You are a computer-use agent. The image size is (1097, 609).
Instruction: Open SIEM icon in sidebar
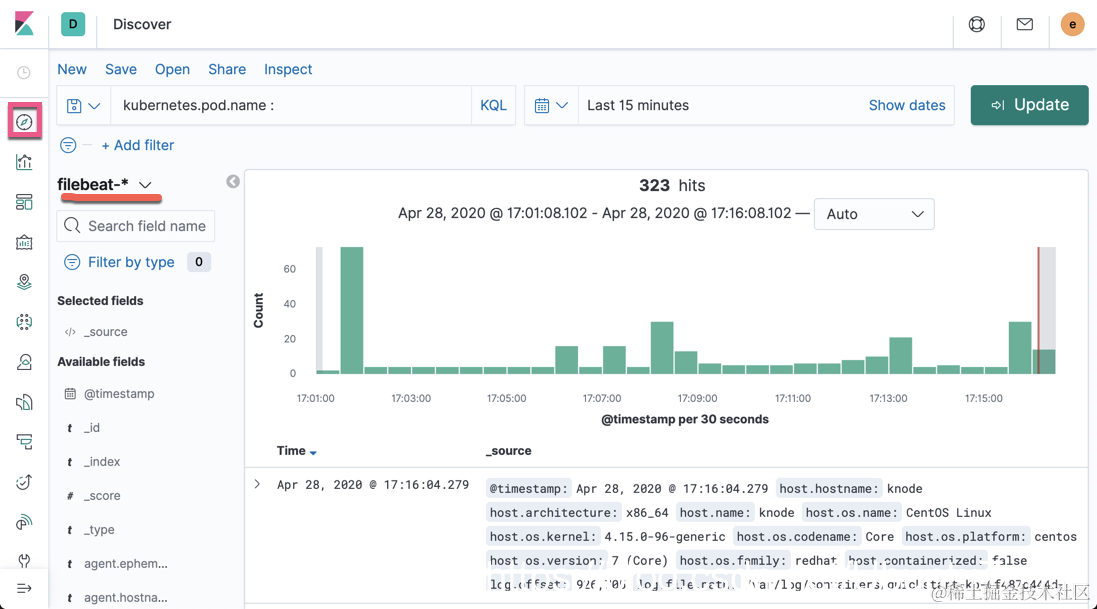tap(24, 522)
